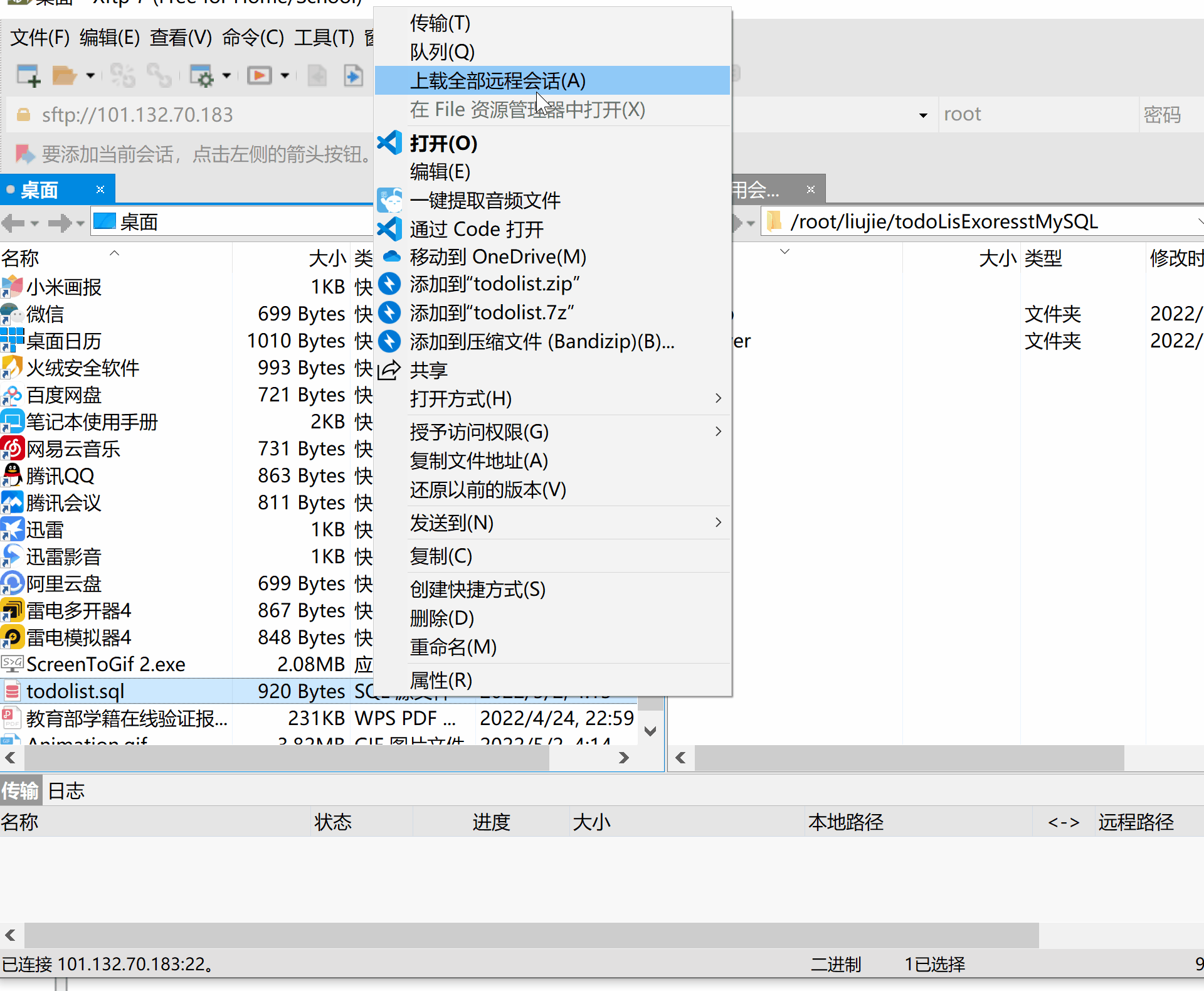Click the blue arrow file transfer icon
Image resolution: width=1204 pixels, height=991 pixels.
tap(353, 76)
